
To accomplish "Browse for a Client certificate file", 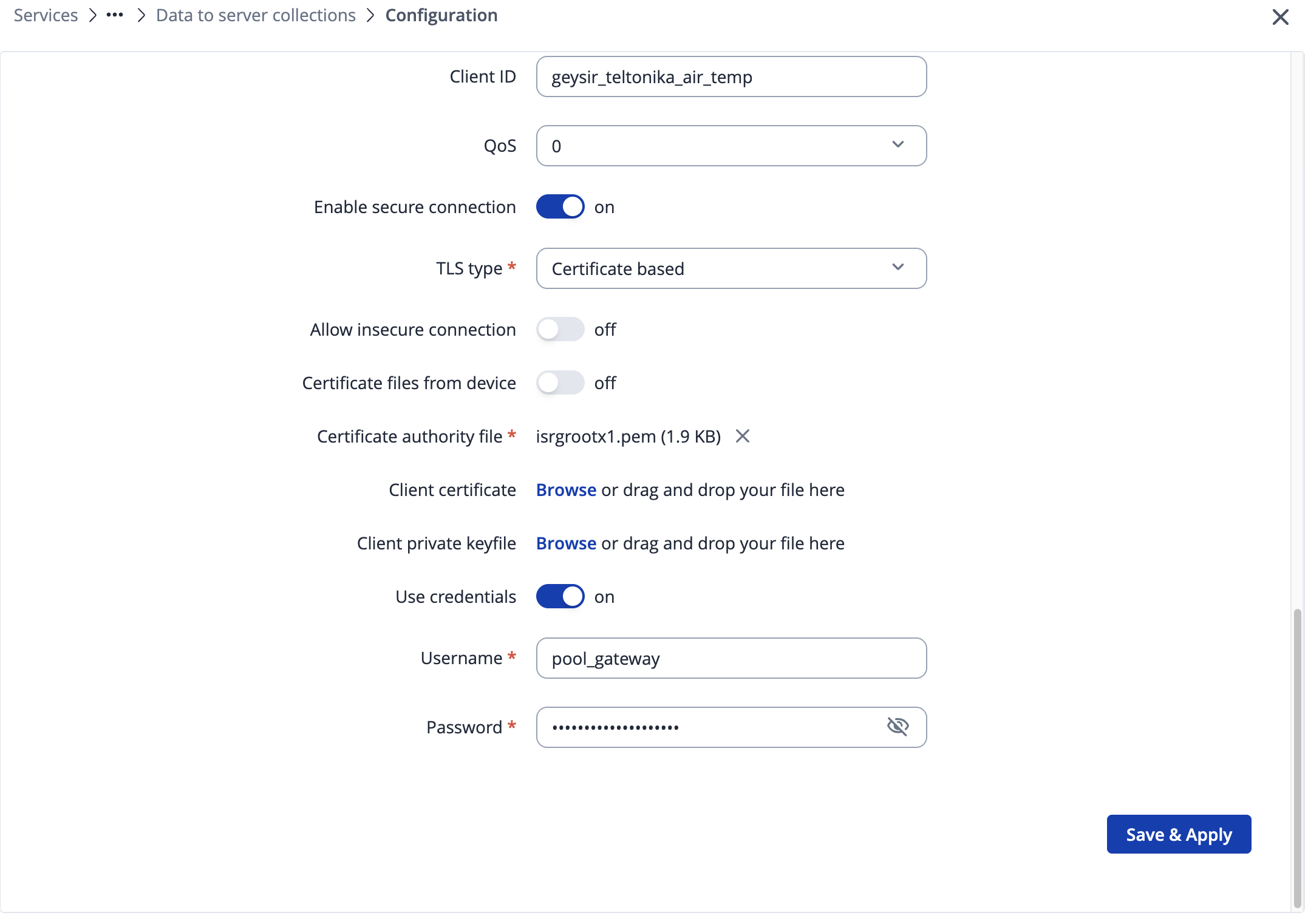I will 566,490.
